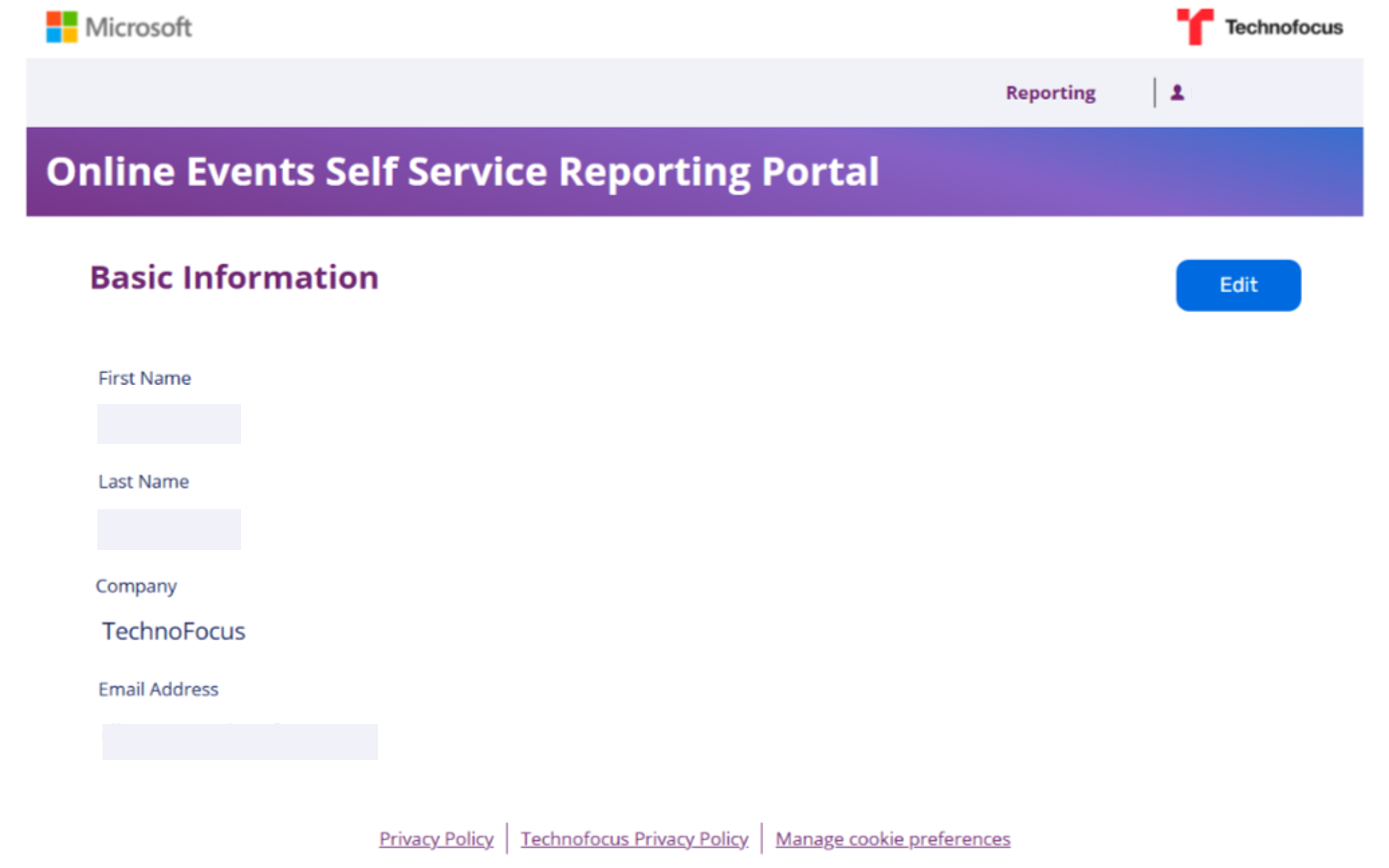The width and height of the screenshot is (1389, 868).
Task: Open the Reporting menu item
Action: tap(1050, 93)
